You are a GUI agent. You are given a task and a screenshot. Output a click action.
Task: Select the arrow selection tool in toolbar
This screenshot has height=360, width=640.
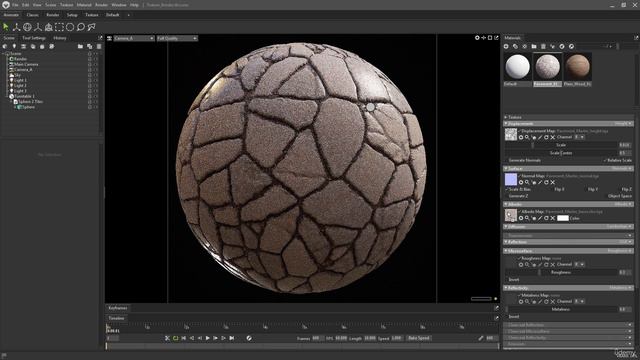point(6,27)
